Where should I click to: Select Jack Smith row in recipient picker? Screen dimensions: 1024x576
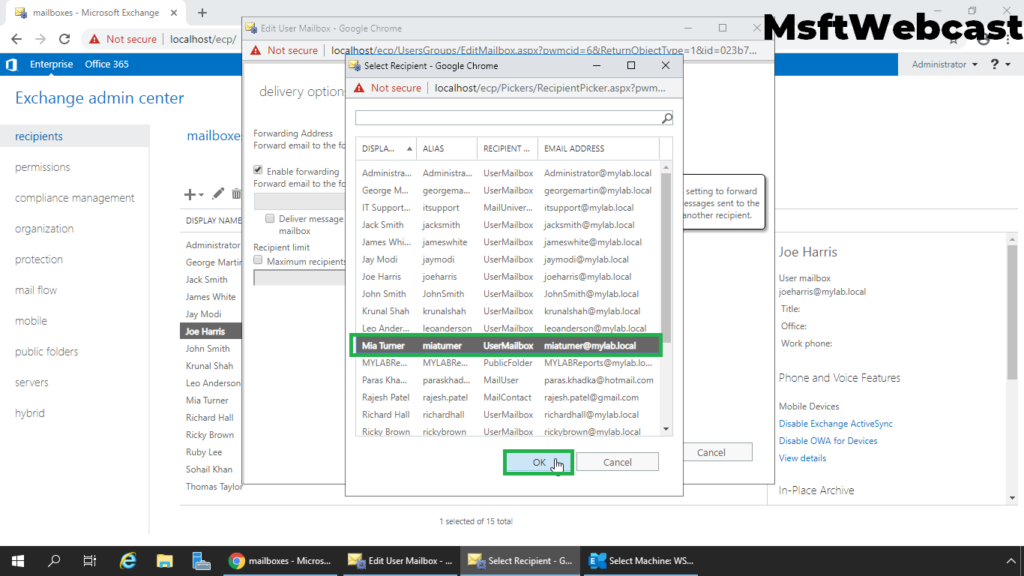(507, 225)
